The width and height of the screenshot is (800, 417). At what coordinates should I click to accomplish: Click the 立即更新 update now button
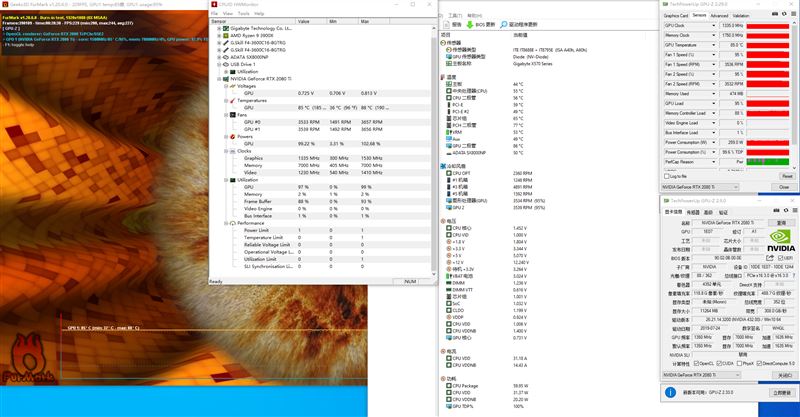click(x=781, y=393)
